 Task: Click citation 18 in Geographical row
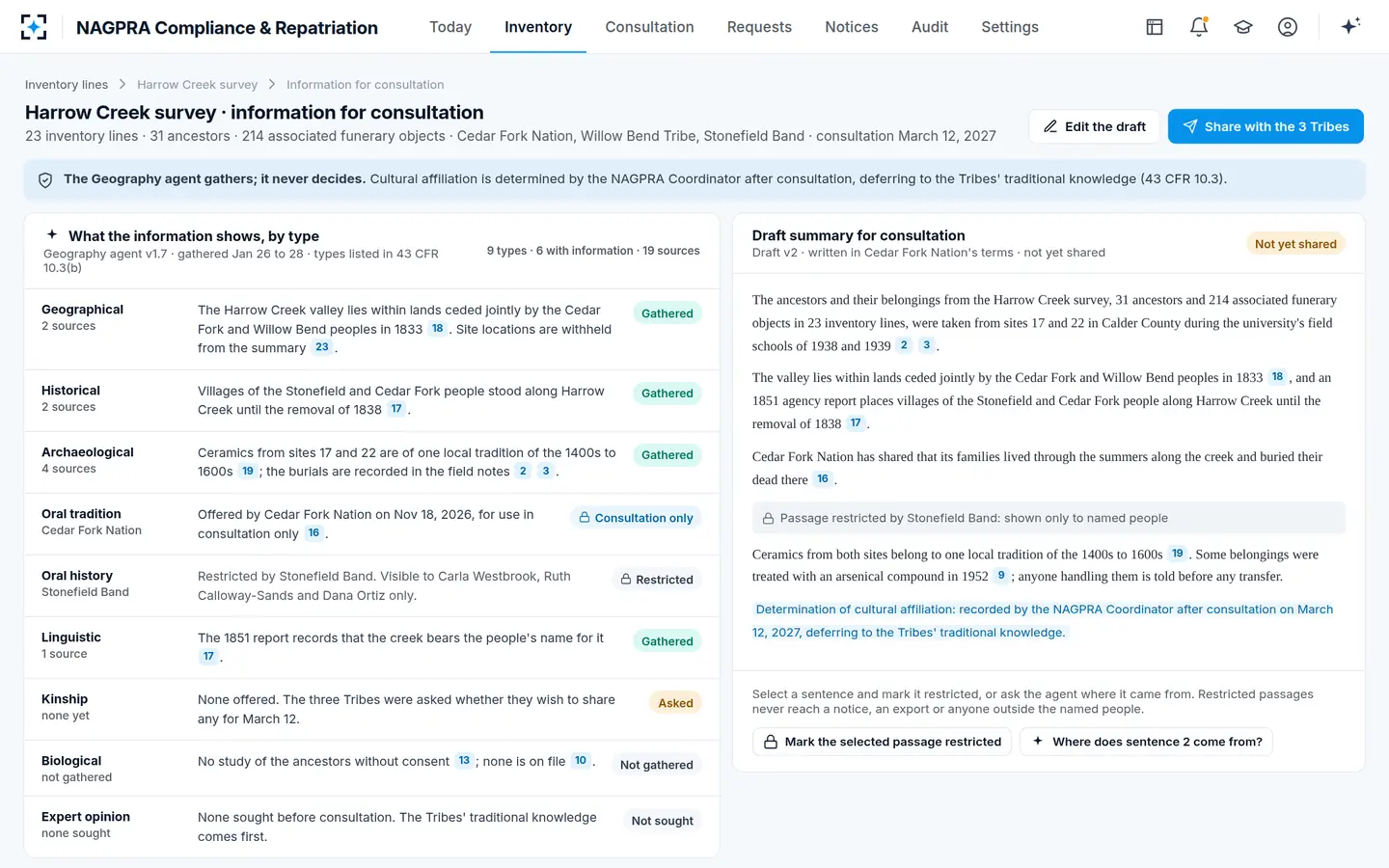tap(437, 329)
